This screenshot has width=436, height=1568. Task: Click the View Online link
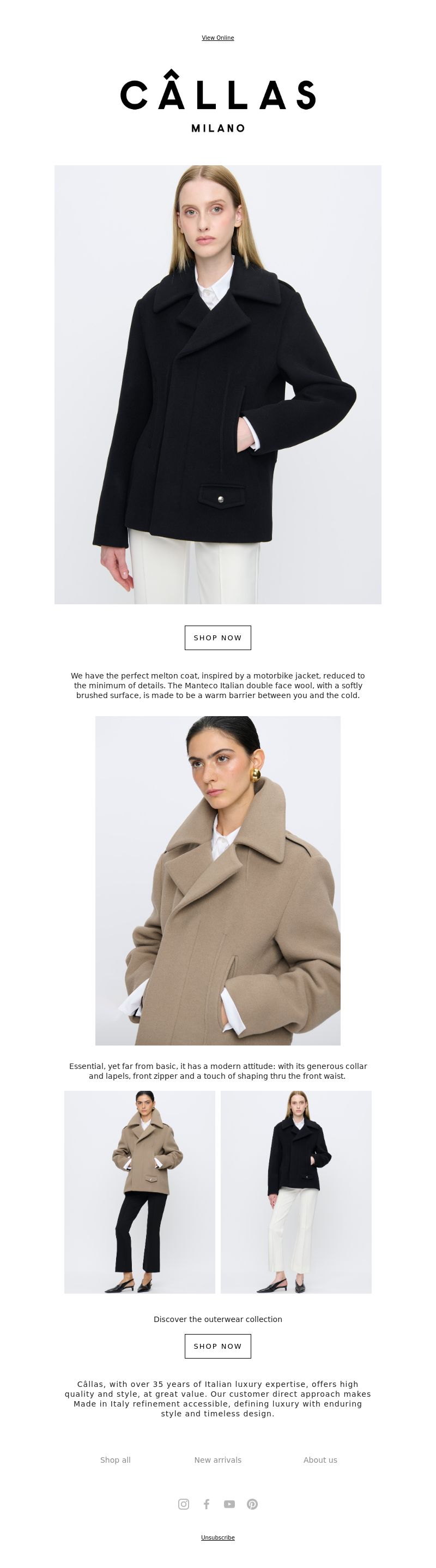tap(217, 38)
